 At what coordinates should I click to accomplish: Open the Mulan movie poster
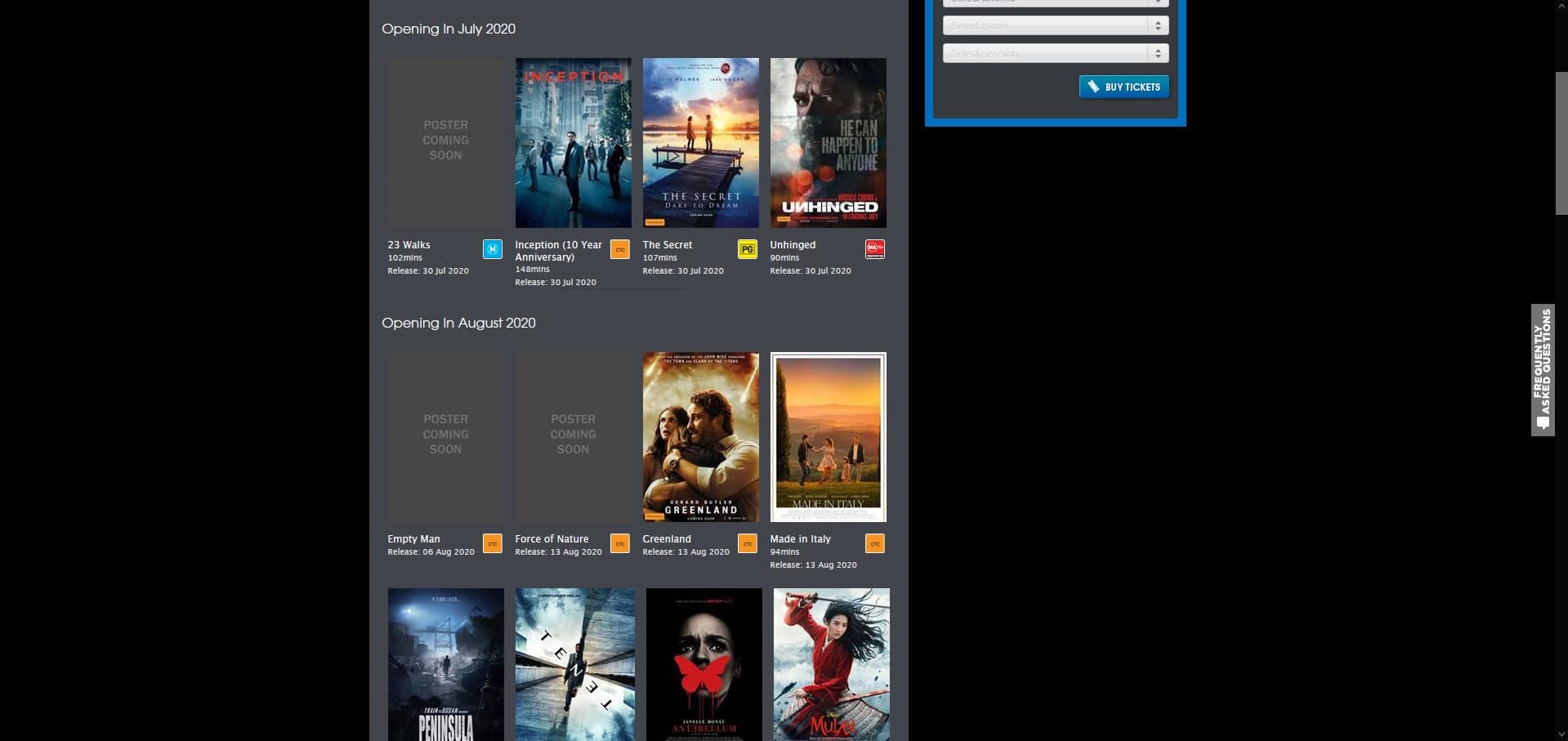click(831, 663)
